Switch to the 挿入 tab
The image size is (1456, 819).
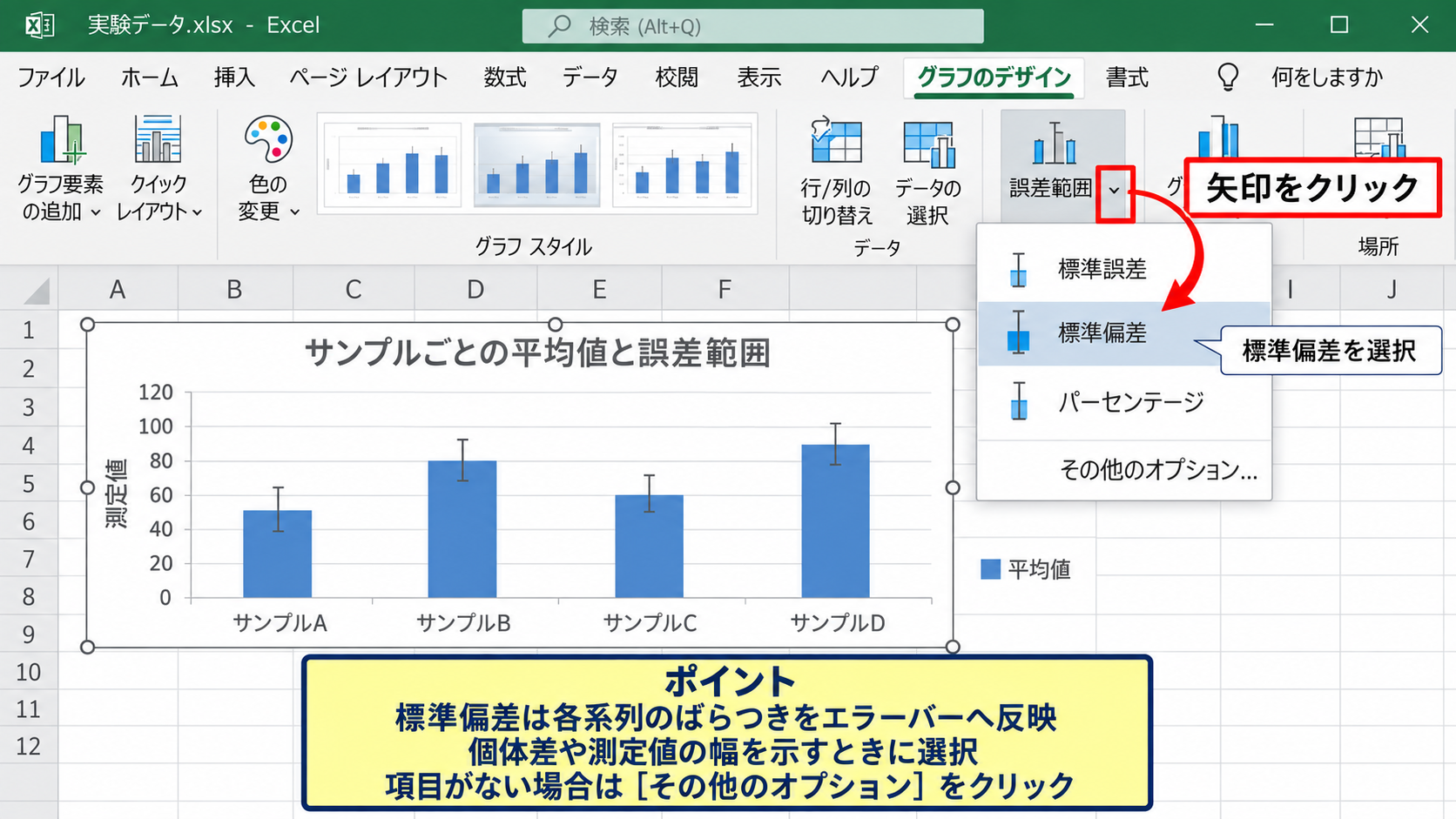click(x=234, y=77)
